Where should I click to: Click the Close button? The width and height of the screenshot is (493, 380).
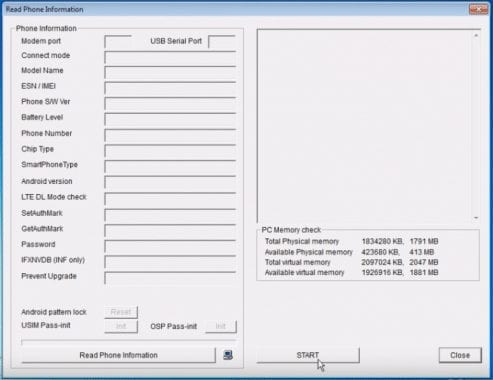point(460,355)
